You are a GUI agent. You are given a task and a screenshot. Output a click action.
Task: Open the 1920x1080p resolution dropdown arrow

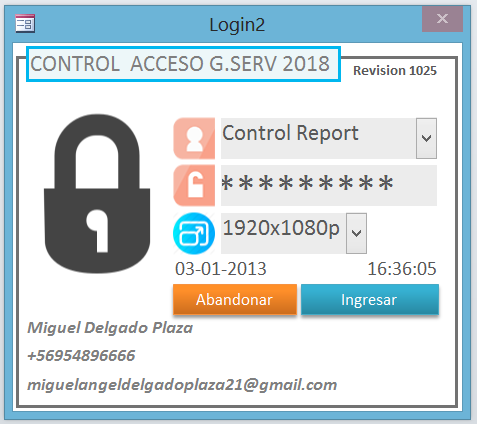pyautogui.click(x=356, y=233)
